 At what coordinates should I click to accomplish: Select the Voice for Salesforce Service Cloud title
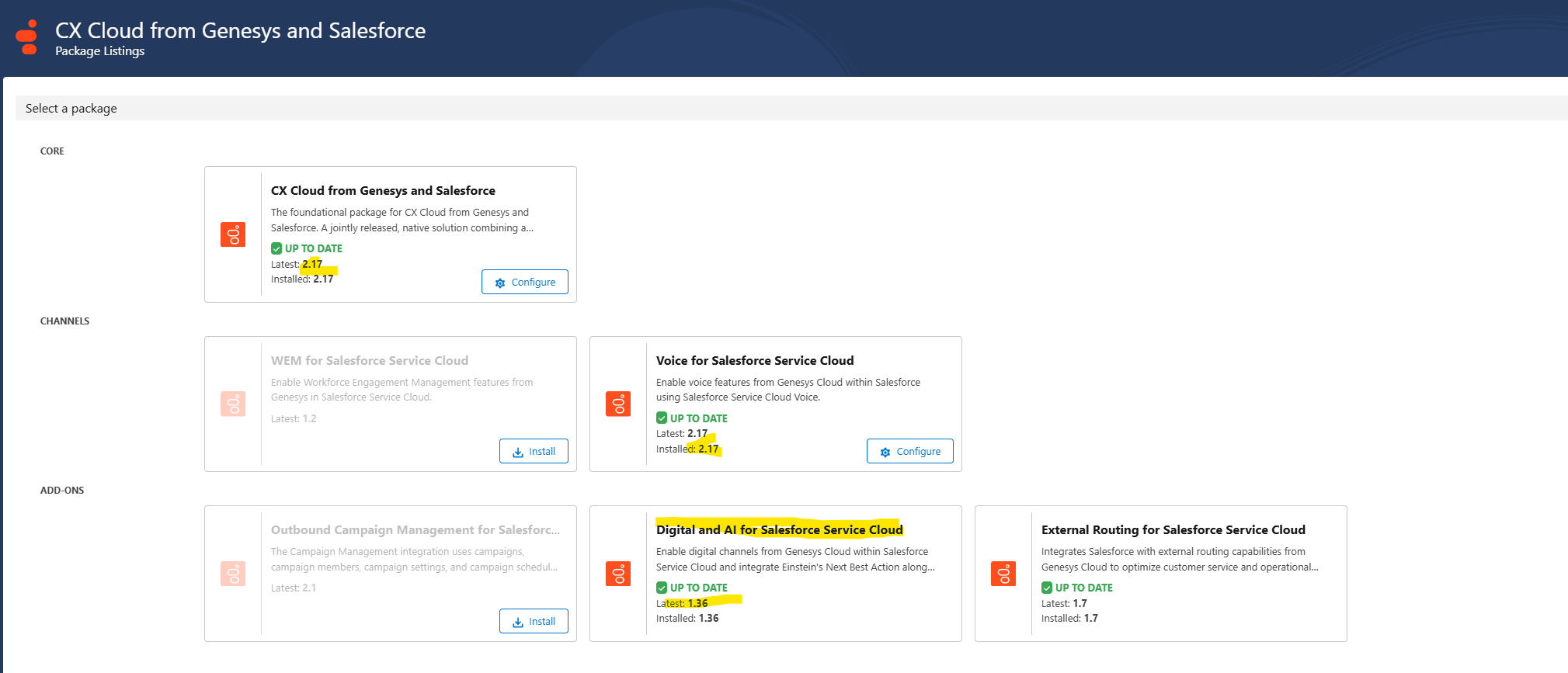[x=754, y=361]
